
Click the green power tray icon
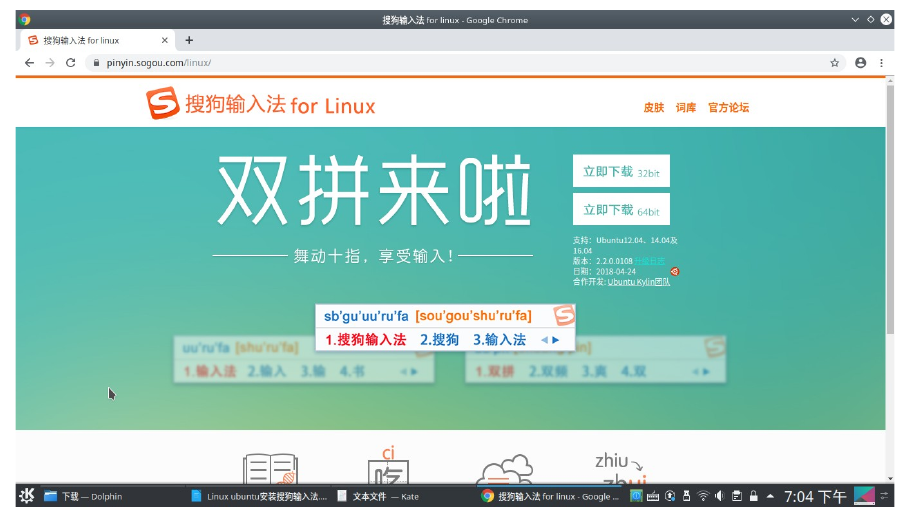pos(636,496)
